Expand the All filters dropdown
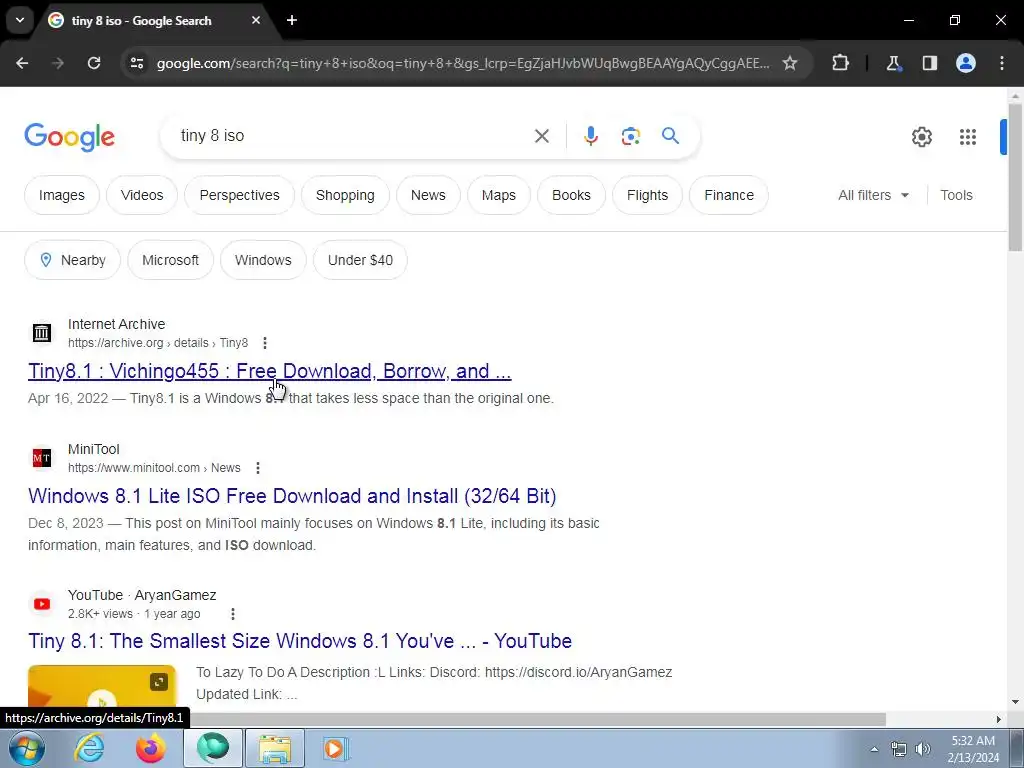Image resolution: width=1024 pixels, height=768 pixels. click(x=873, y=195)
